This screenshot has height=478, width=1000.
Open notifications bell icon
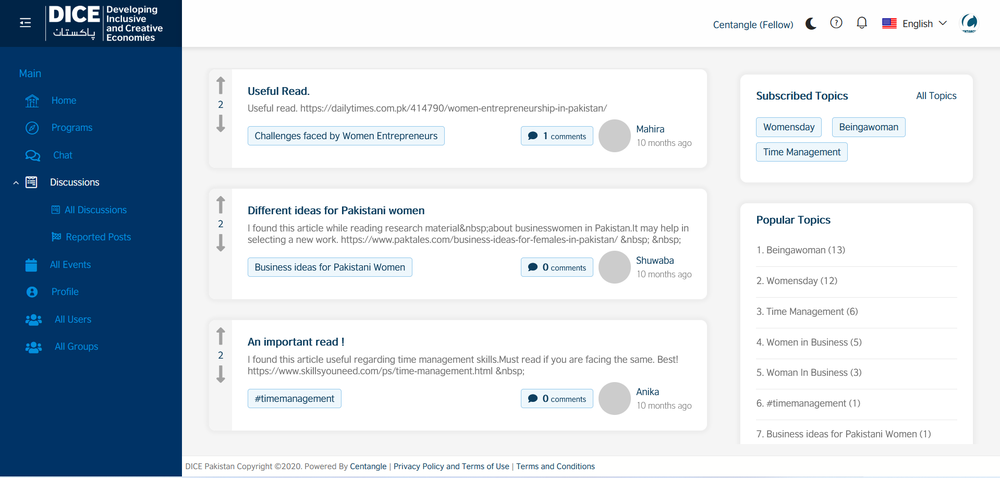point(862,23)
